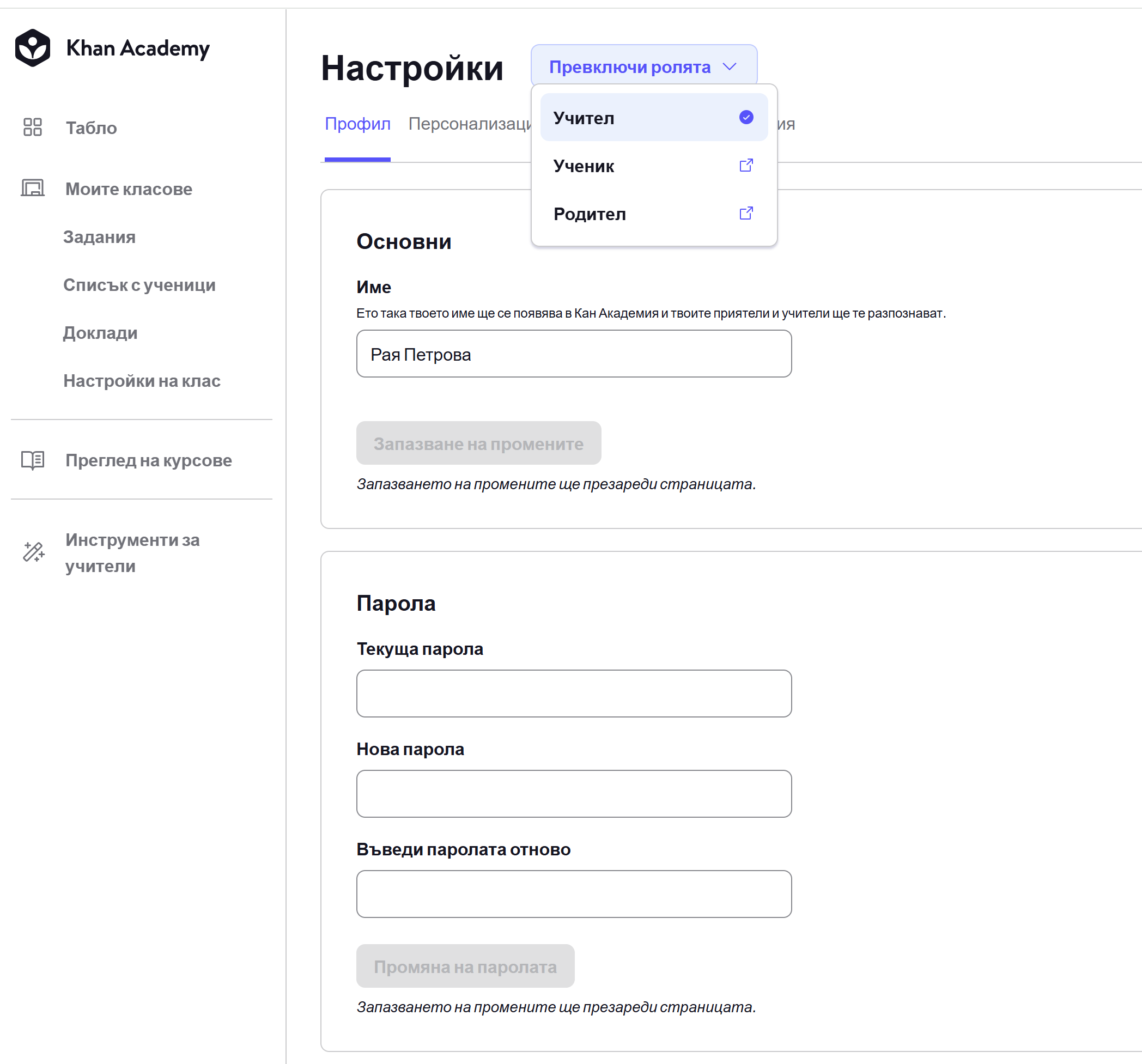1142x1064 pixels.
Task: Select the Родител role option
Action: click(x=654, y=214)
